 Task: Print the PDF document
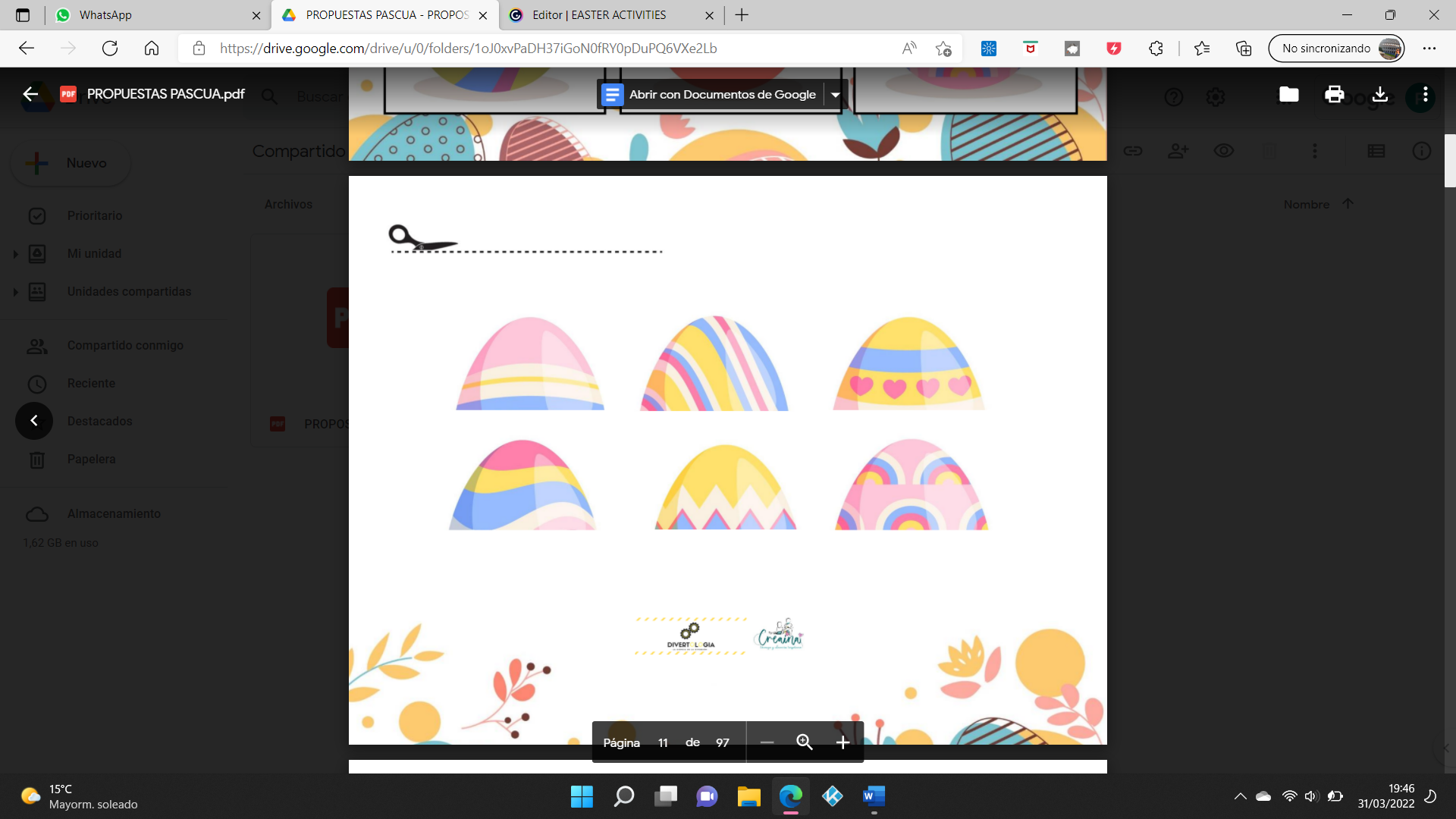click(x=1333, y=96)
